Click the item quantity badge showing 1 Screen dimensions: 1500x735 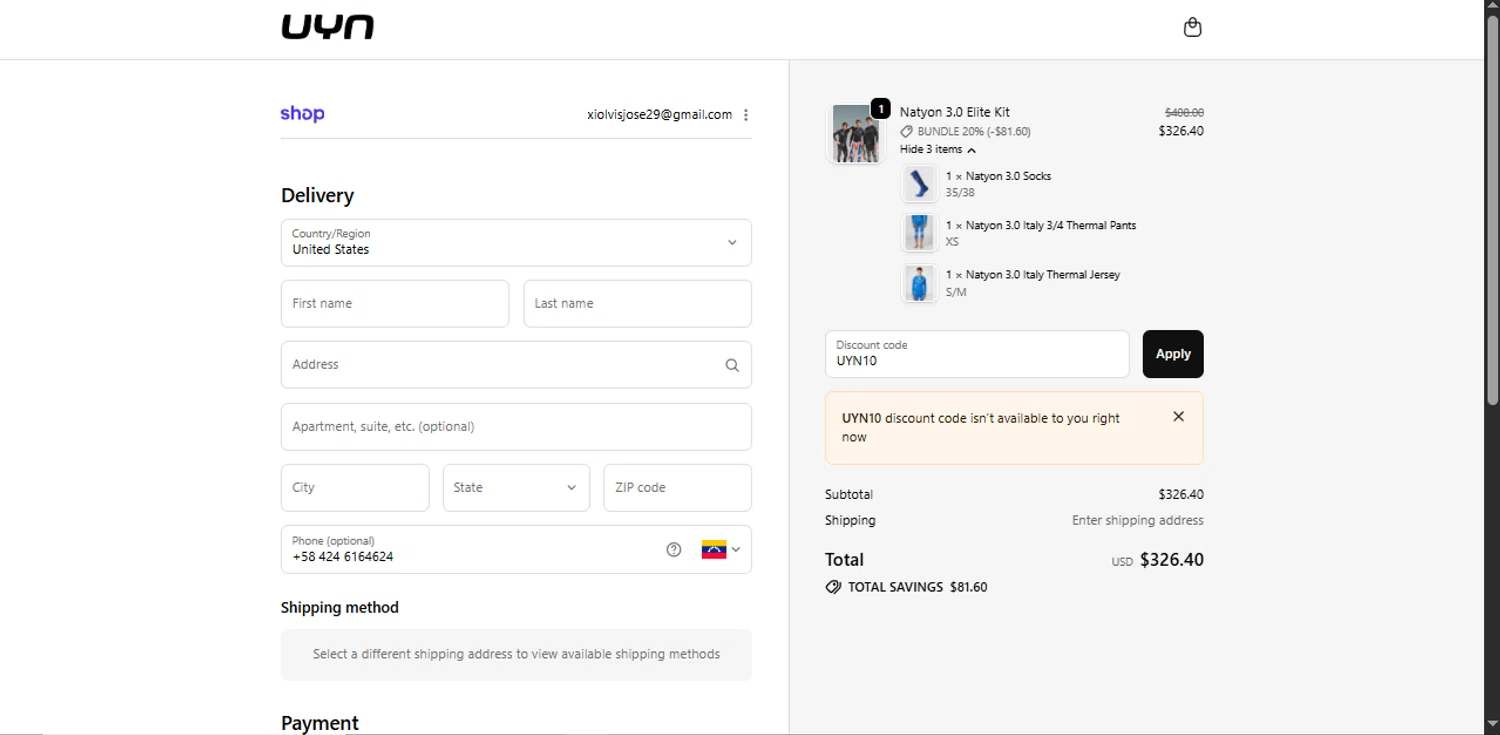point(880,108)
